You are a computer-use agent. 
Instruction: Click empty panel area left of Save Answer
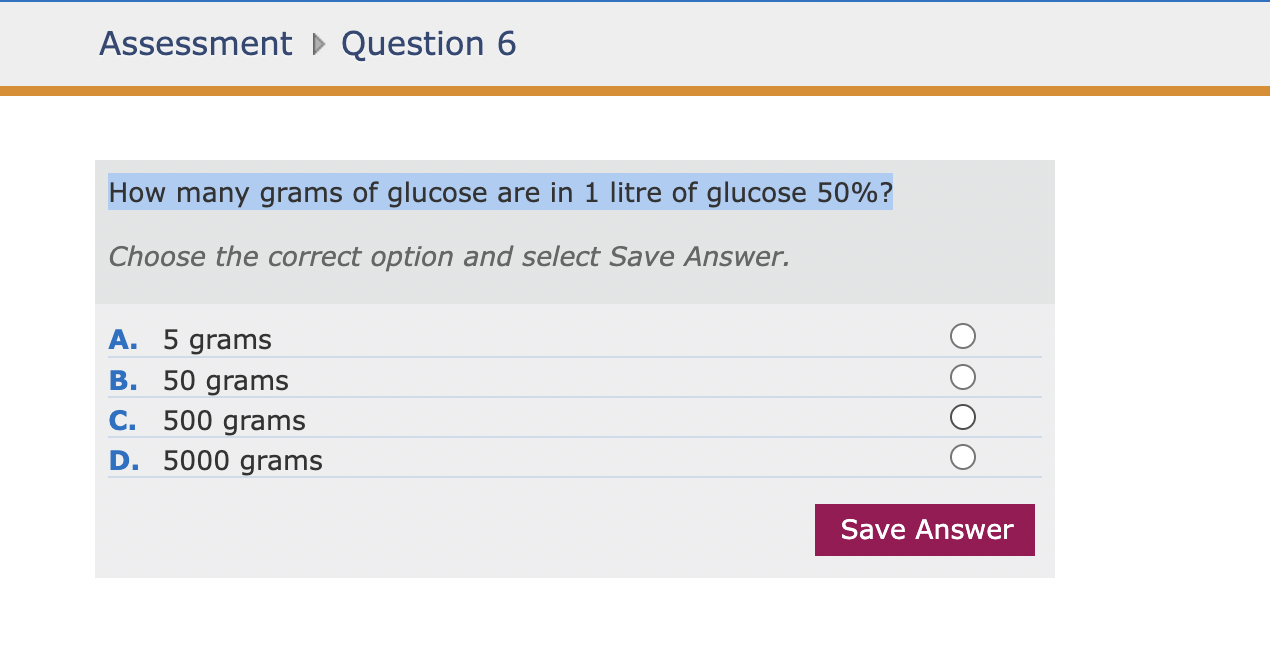point(450,530)
